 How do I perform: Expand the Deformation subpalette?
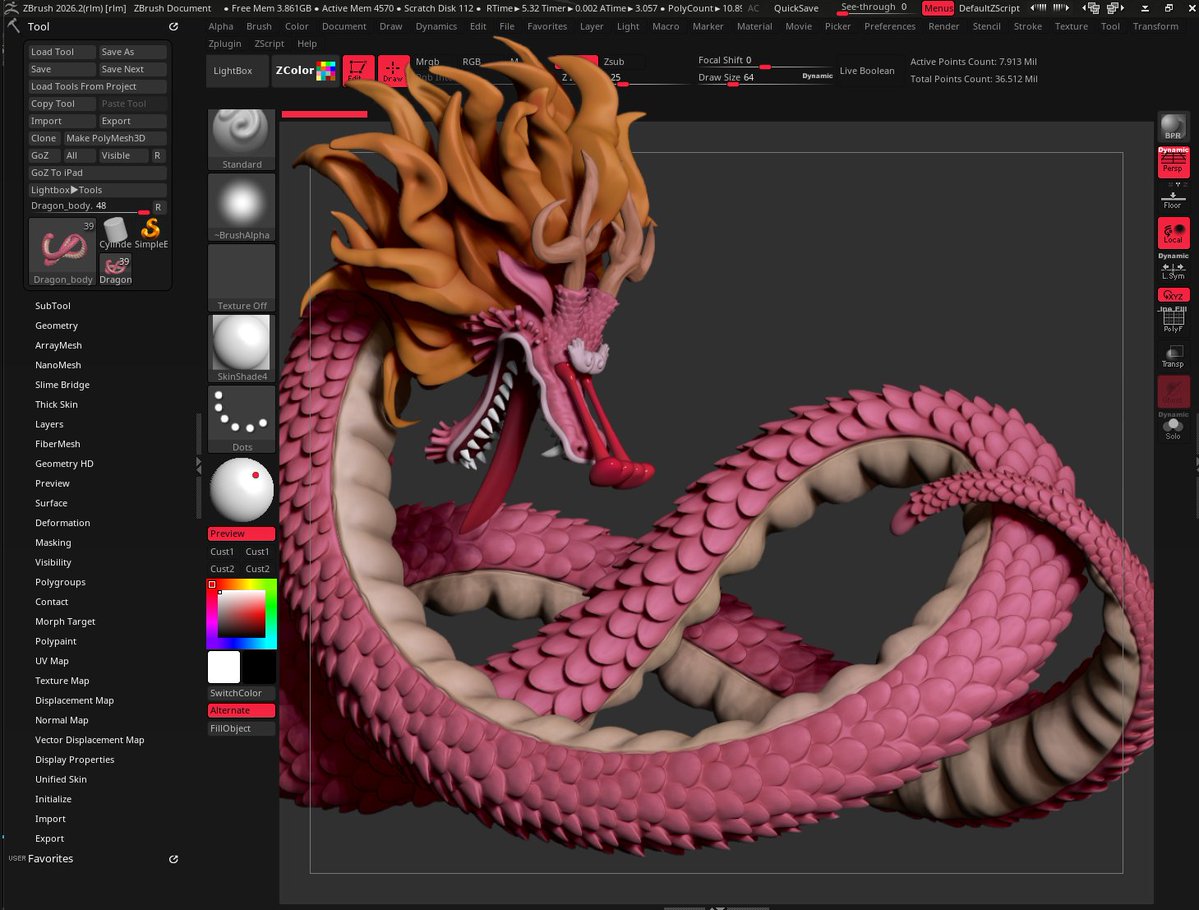[63, 523]
